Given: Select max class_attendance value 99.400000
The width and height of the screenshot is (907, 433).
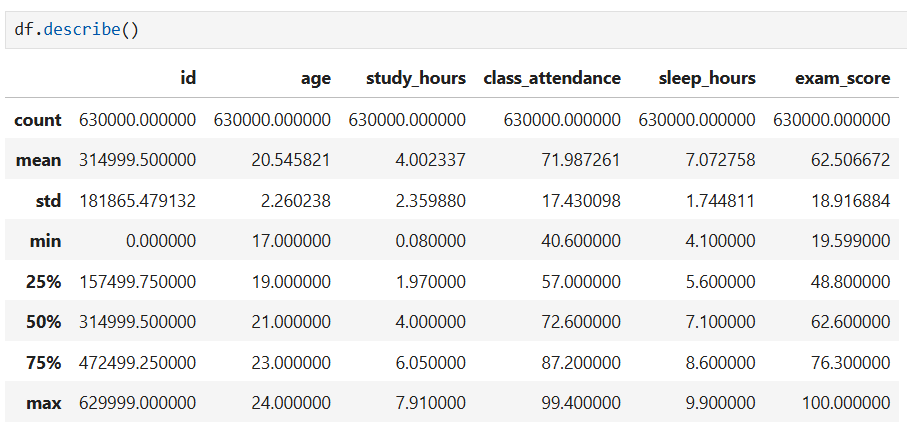Looking at the screenshot, I should (581, 403).
